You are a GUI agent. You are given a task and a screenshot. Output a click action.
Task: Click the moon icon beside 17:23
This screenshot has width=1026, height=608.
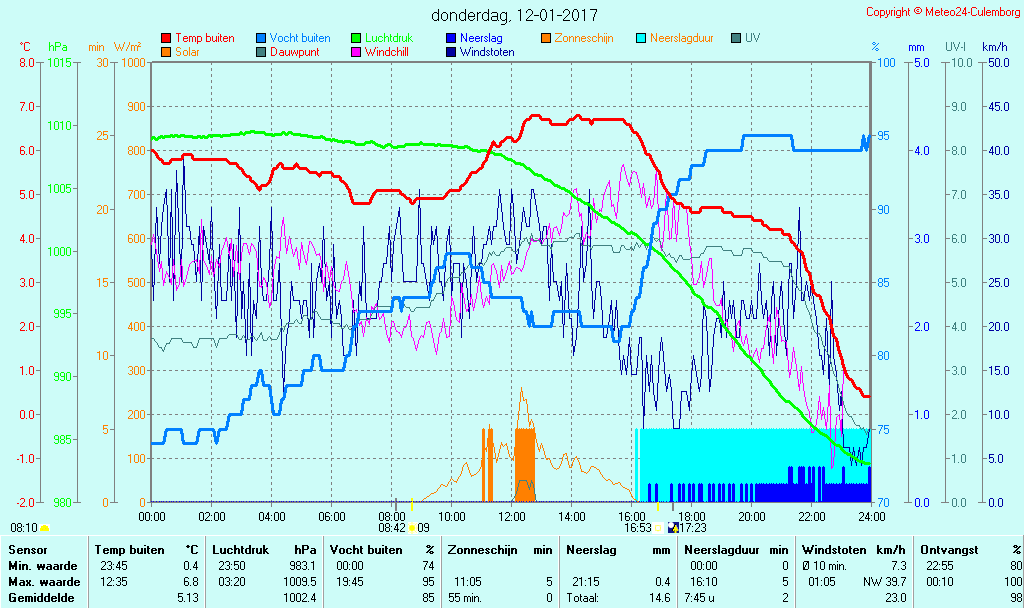pos(673,527)
